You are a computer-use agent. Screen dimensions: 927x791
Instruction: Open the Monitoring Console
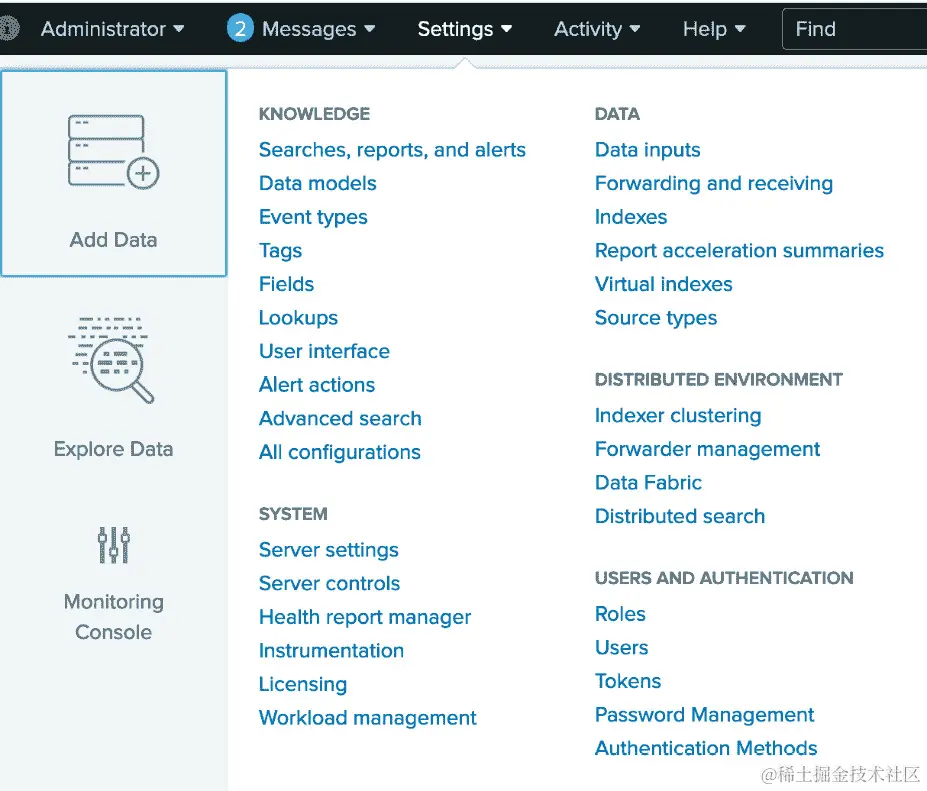pos(113,545)
